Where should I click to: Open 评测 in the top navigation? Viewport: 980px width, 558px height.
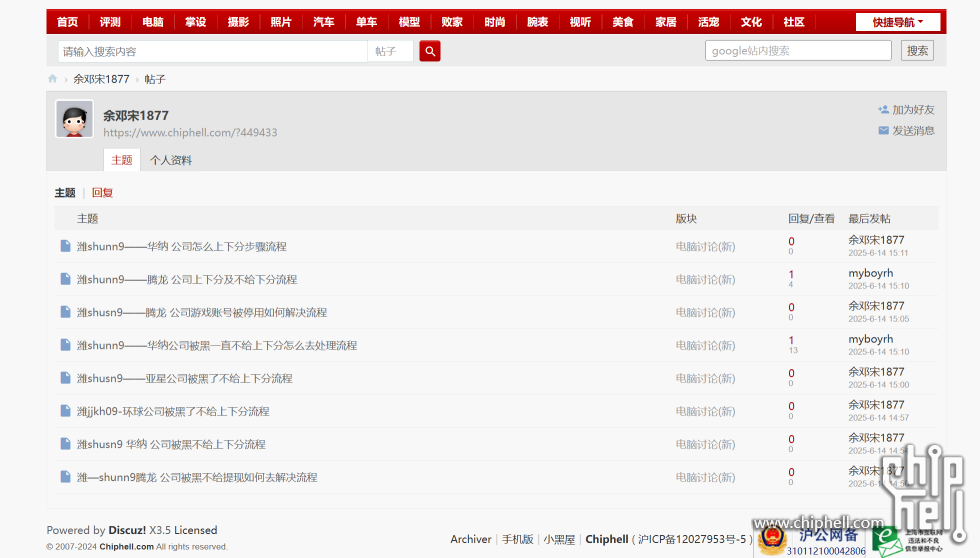[110, 22]
